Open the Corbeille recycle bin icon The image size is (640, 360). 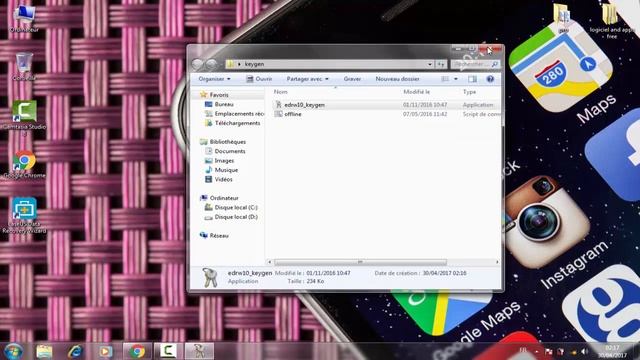pos(24,67)
